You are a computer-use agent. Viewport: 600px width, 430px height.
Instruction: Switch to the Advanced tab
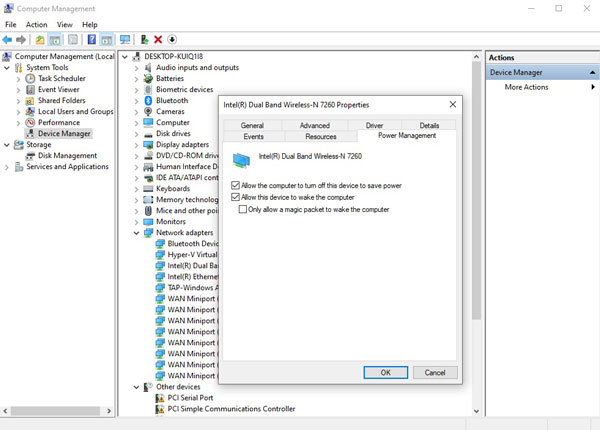(315, 125)
